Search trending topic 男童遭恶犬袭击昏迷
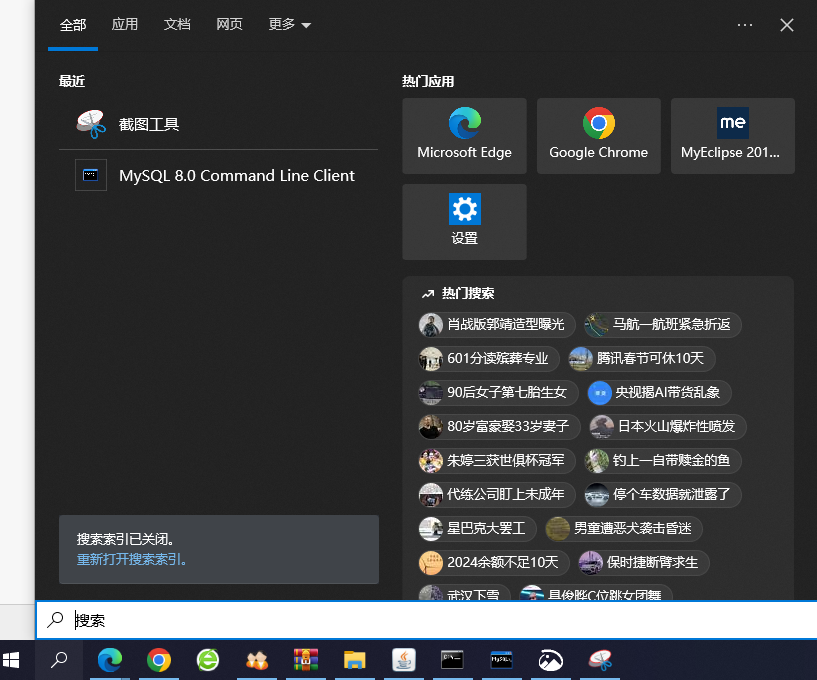Viewport: 817px width, 680px height. tap(624, 528)
